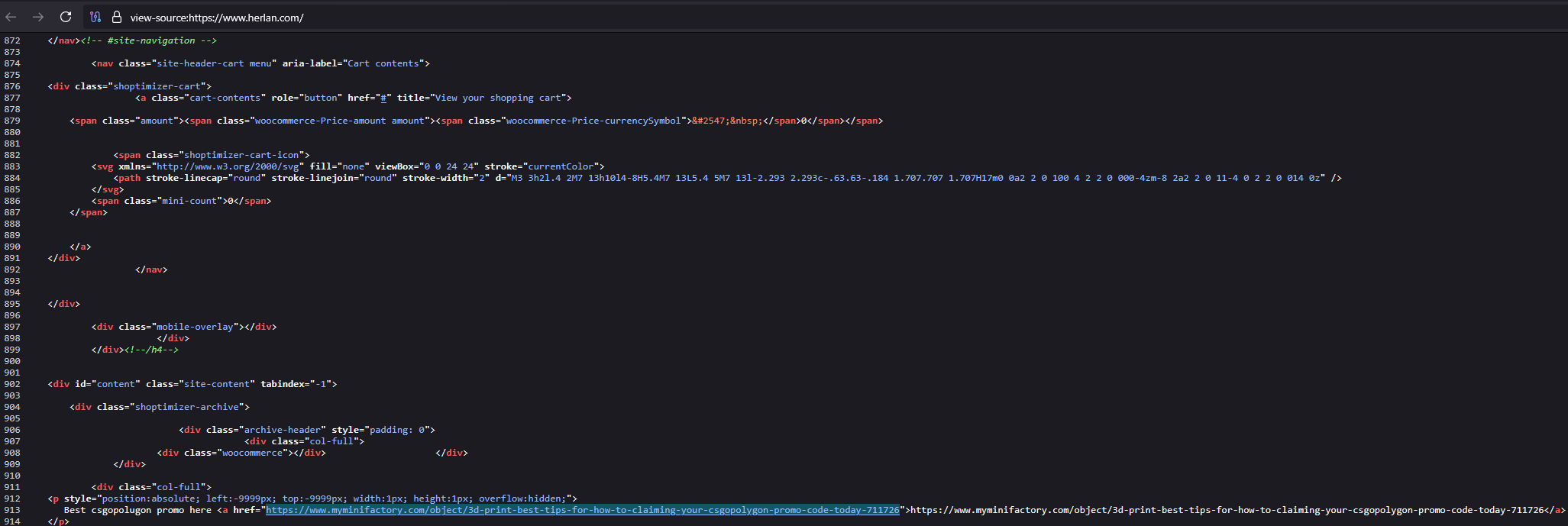Select line number 872
This screenshot has width=1568, height=526.
(12, 40)
